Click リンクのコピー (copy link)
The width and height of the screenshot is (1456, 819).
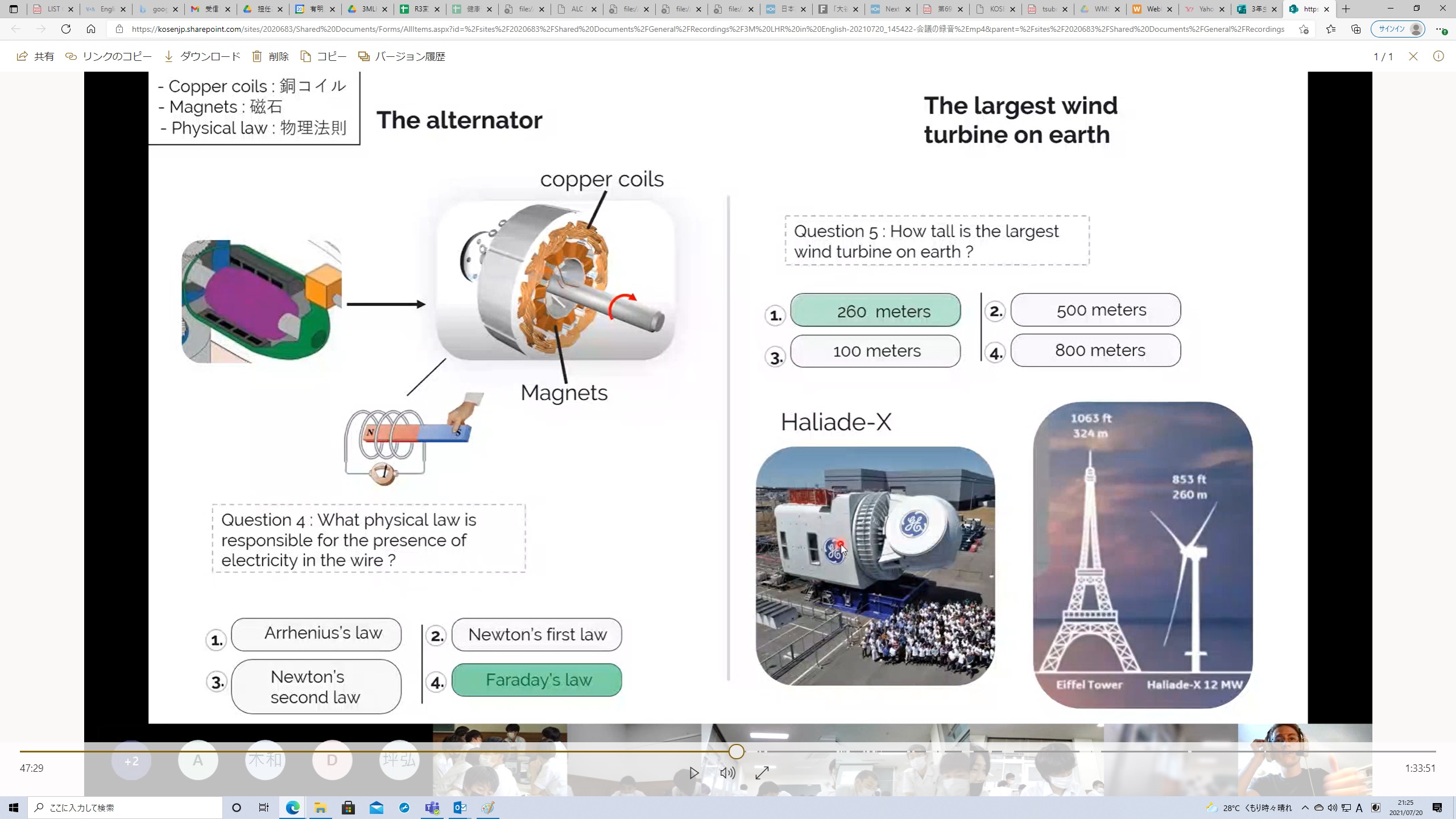click(109, 56)
